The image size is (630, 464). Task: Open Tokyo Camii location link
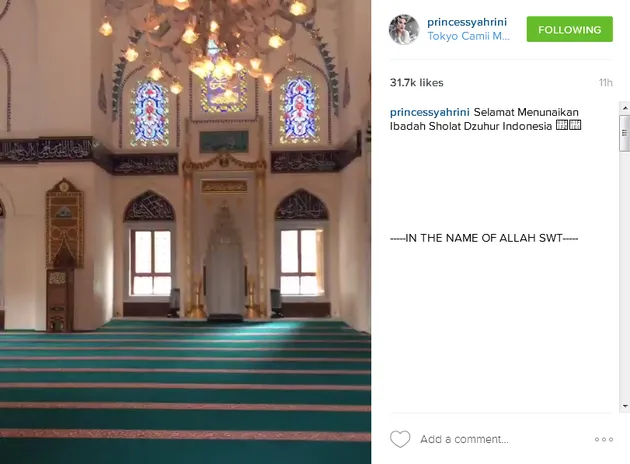pyautogui.click(x=468, y=36)
